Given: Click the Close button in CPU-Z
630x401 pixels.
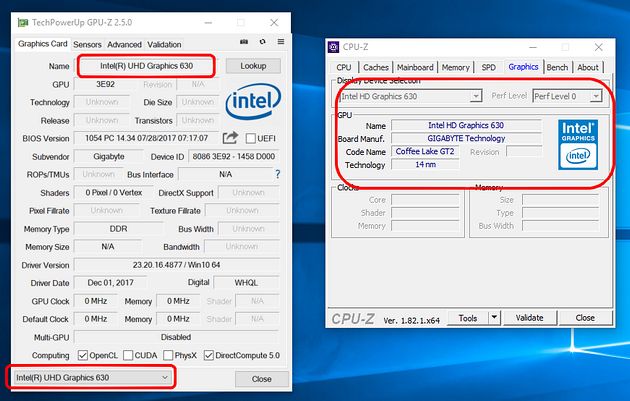Looking at the screenshot, I should (585, 318).
